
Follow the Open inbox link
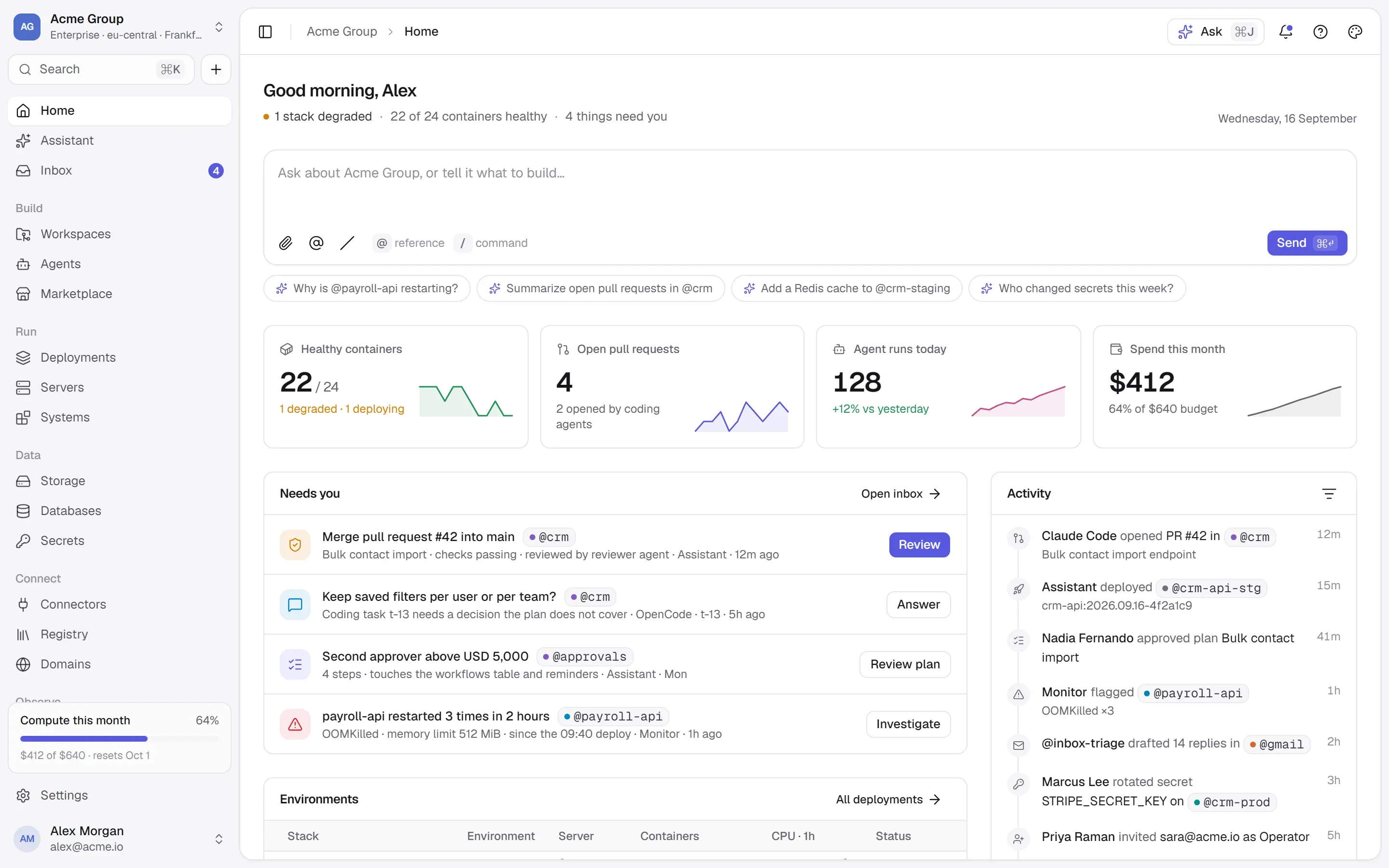[900, 494]
